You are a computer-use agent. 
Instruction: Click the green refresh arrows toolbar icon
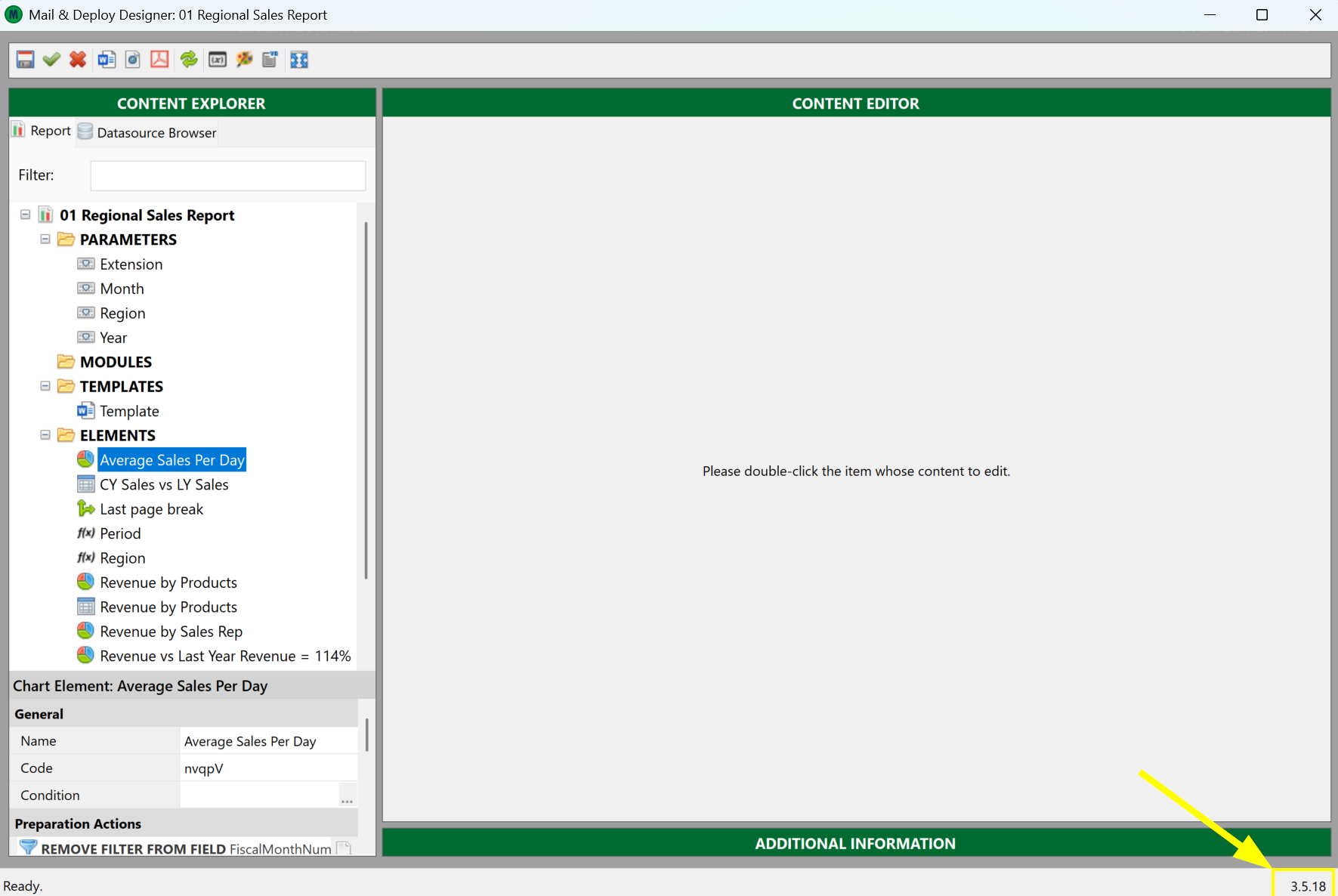189,60
